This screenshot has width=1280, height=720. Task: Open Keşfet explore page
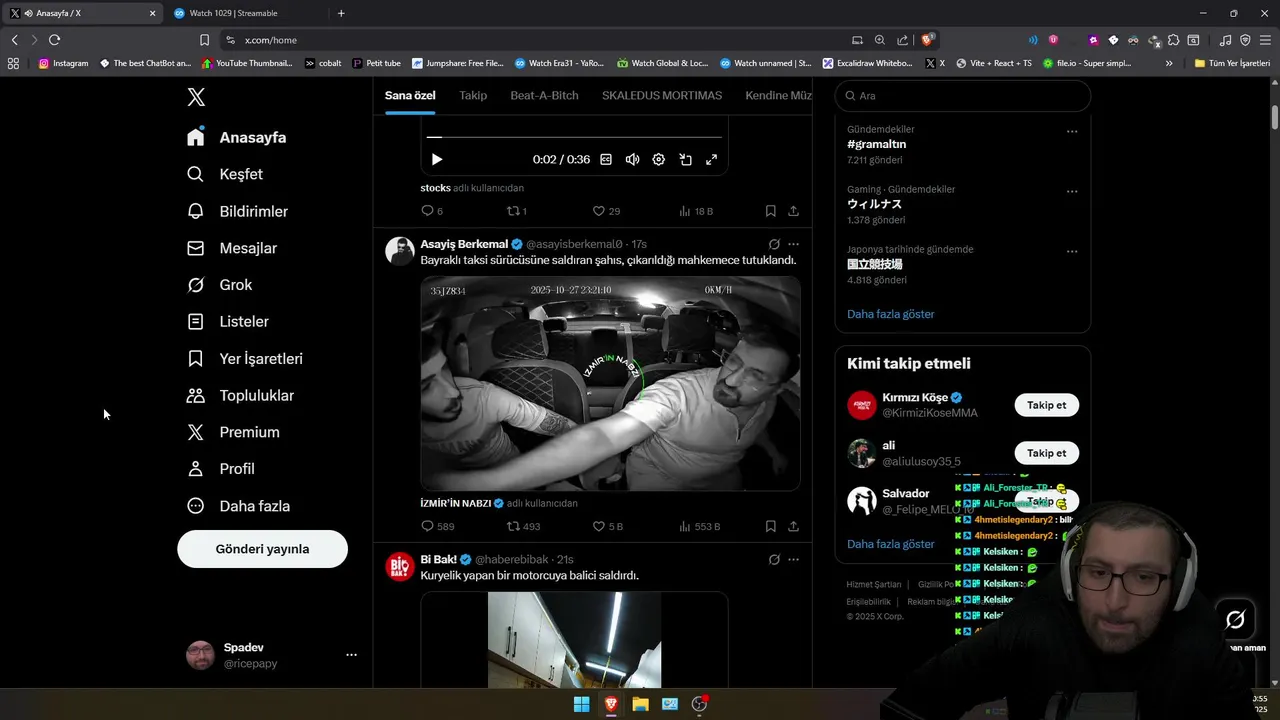coord(225,174)
